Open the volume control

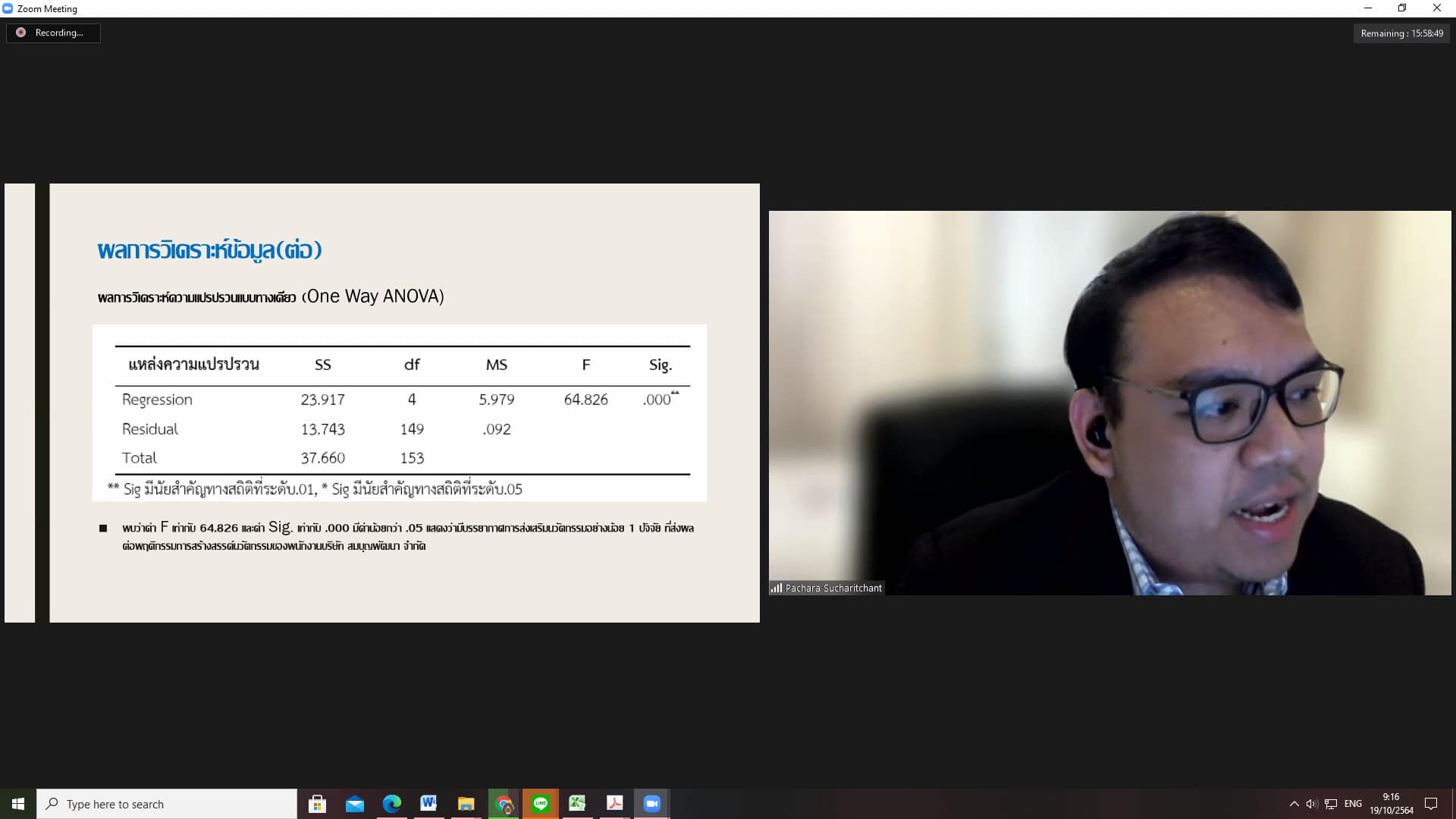click(x=1311, y=804)
